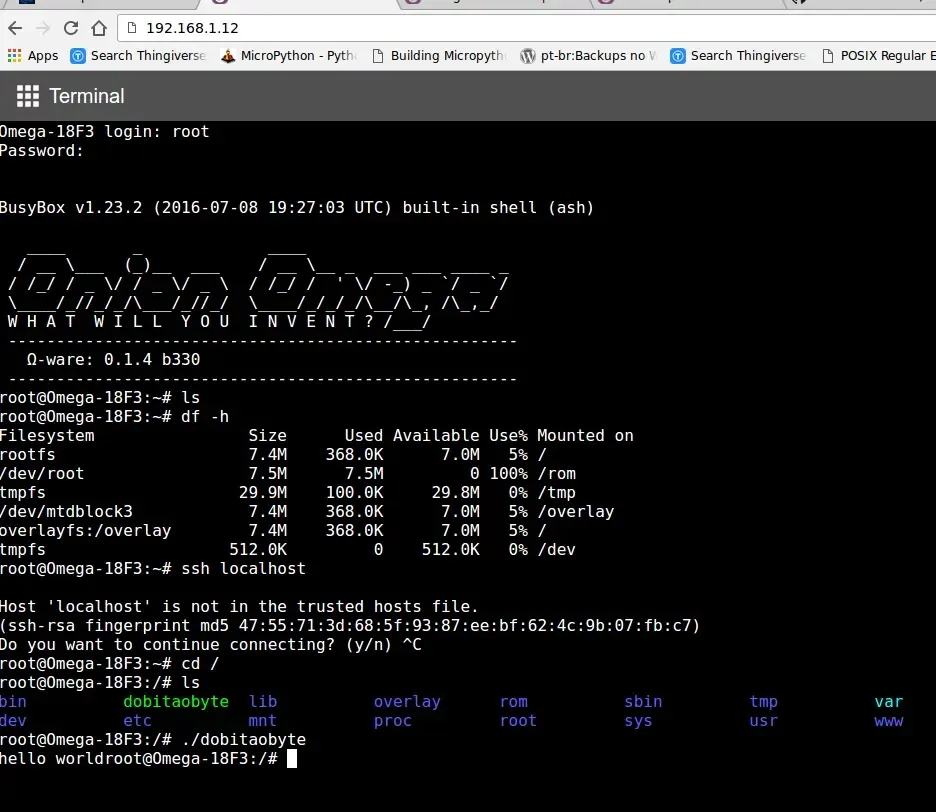Open POSIX Regular bookmark
The image size is (936, 812).
coord(879,56)
